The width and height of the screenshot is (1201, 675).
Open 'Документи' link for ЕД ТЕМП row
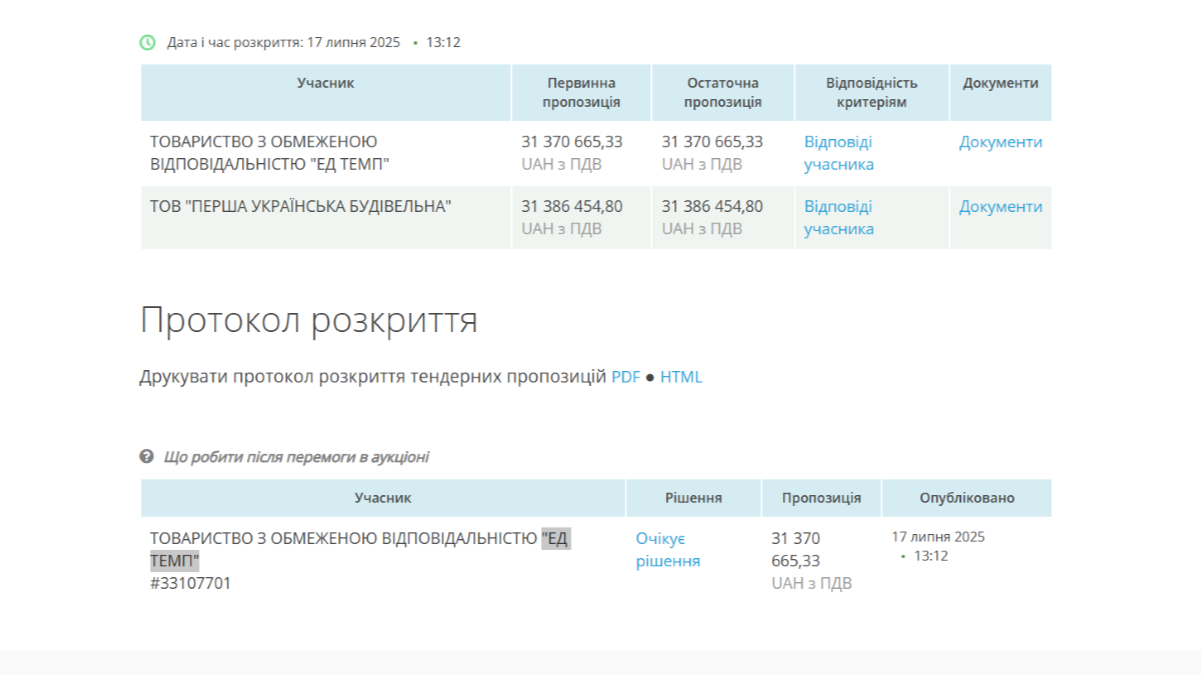point(1000,142)
